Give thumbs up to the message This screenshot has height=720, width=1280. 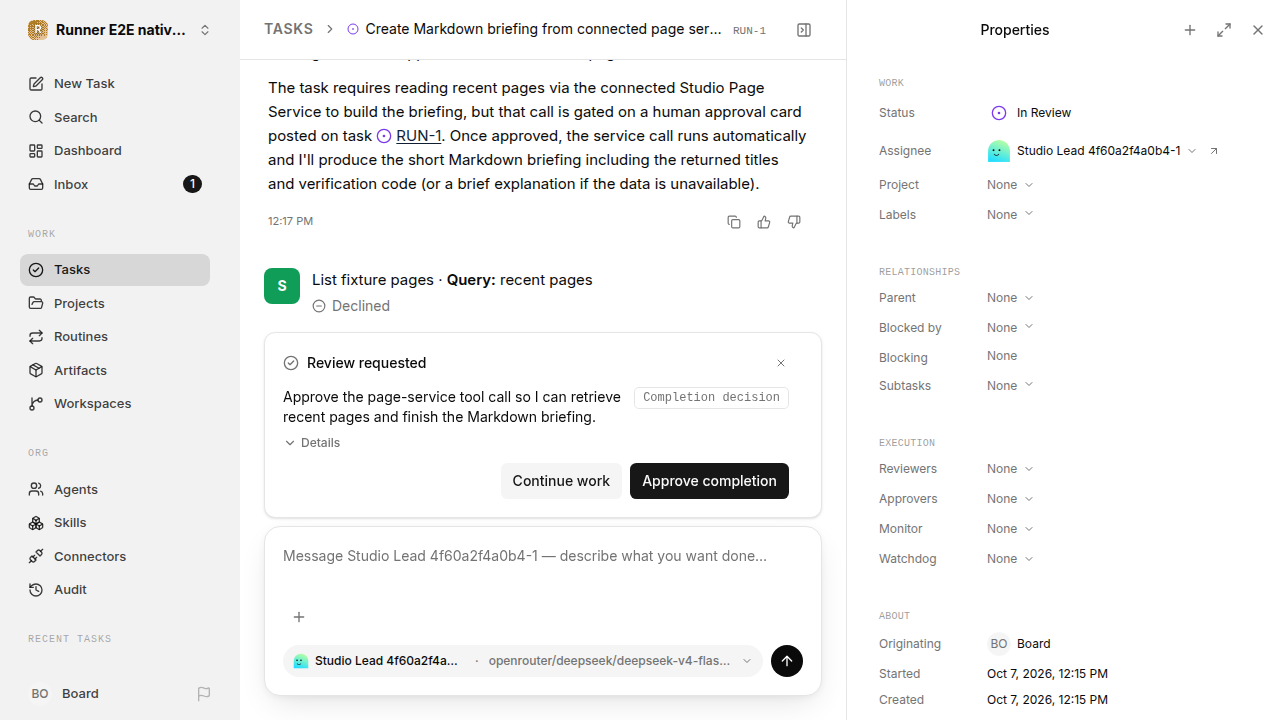(x=764, y=222)
